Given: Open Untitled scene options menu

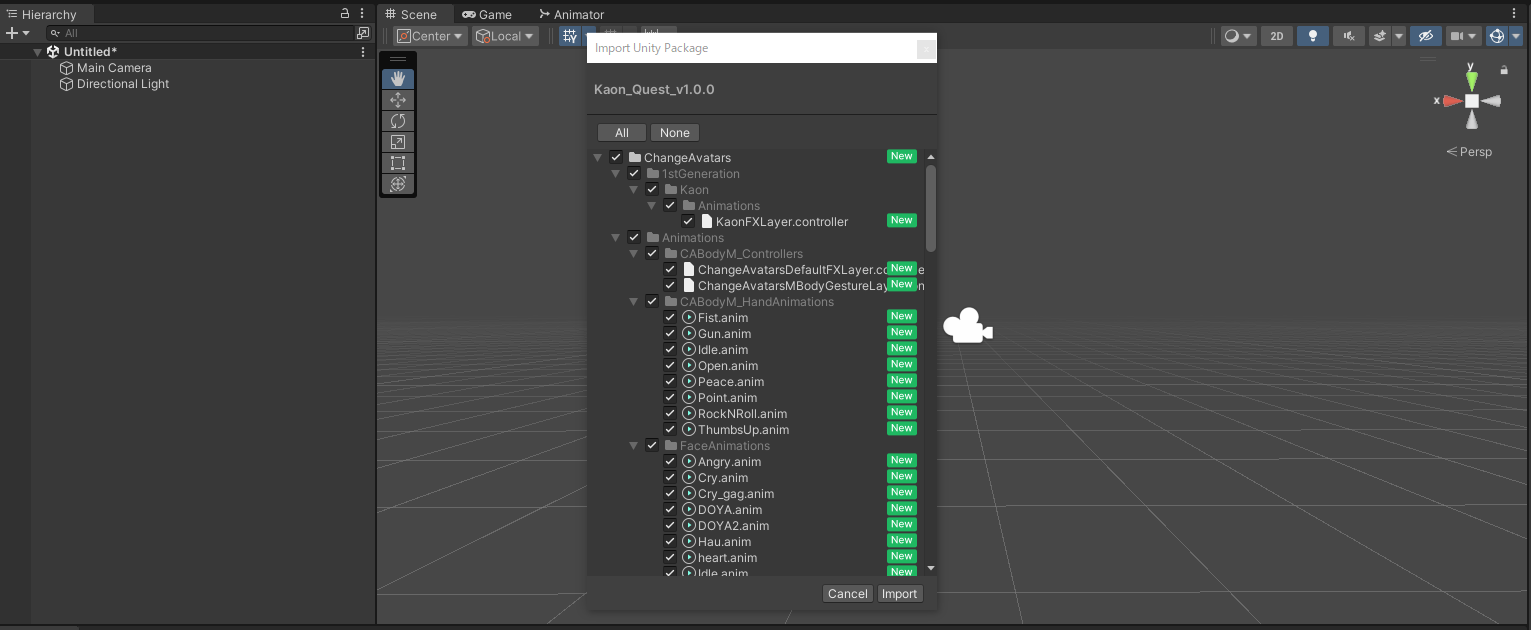Looking at the screenshot, I should pos(363,52).
